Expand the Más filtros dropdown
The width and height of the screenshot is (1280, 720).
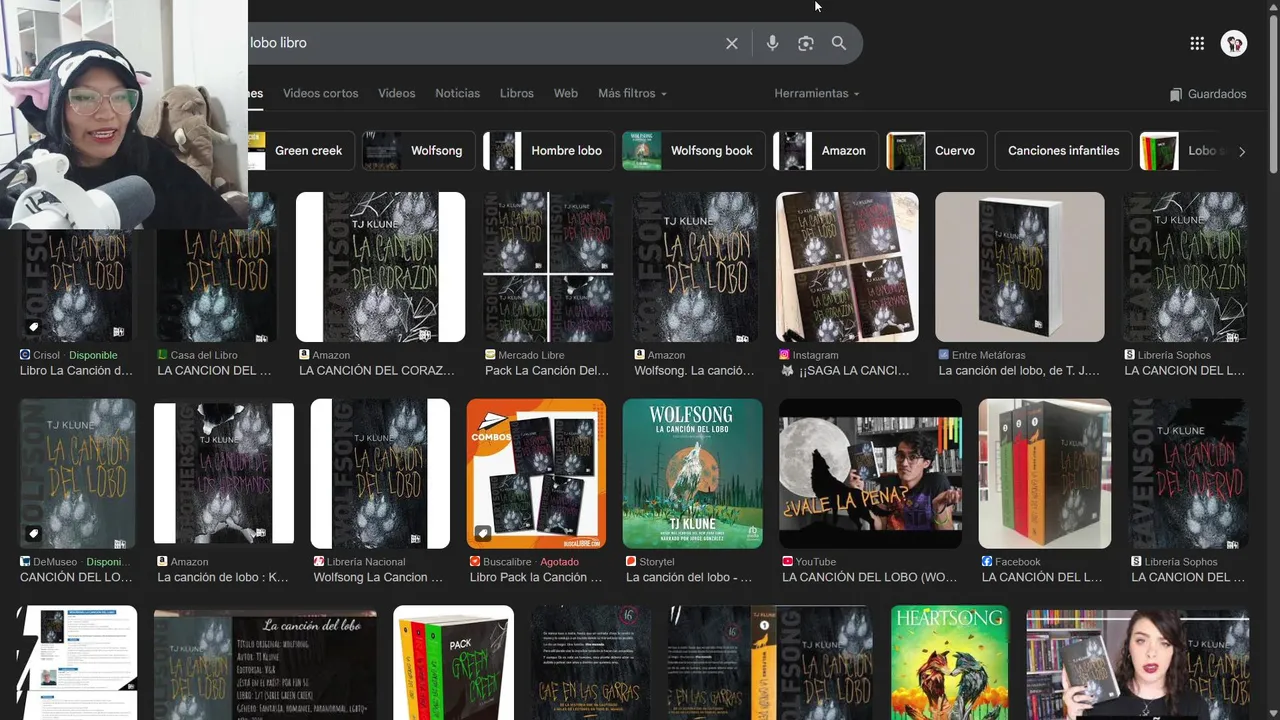coord(632,93)
